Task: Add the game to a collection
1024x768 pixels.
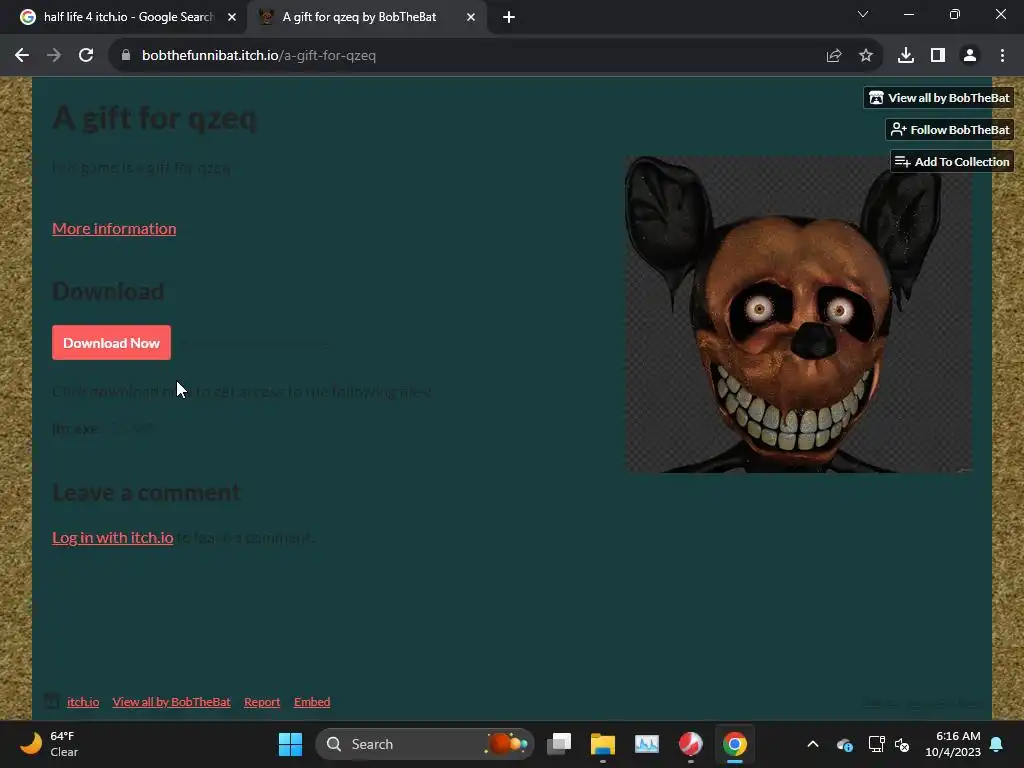Action: point(952,162)
